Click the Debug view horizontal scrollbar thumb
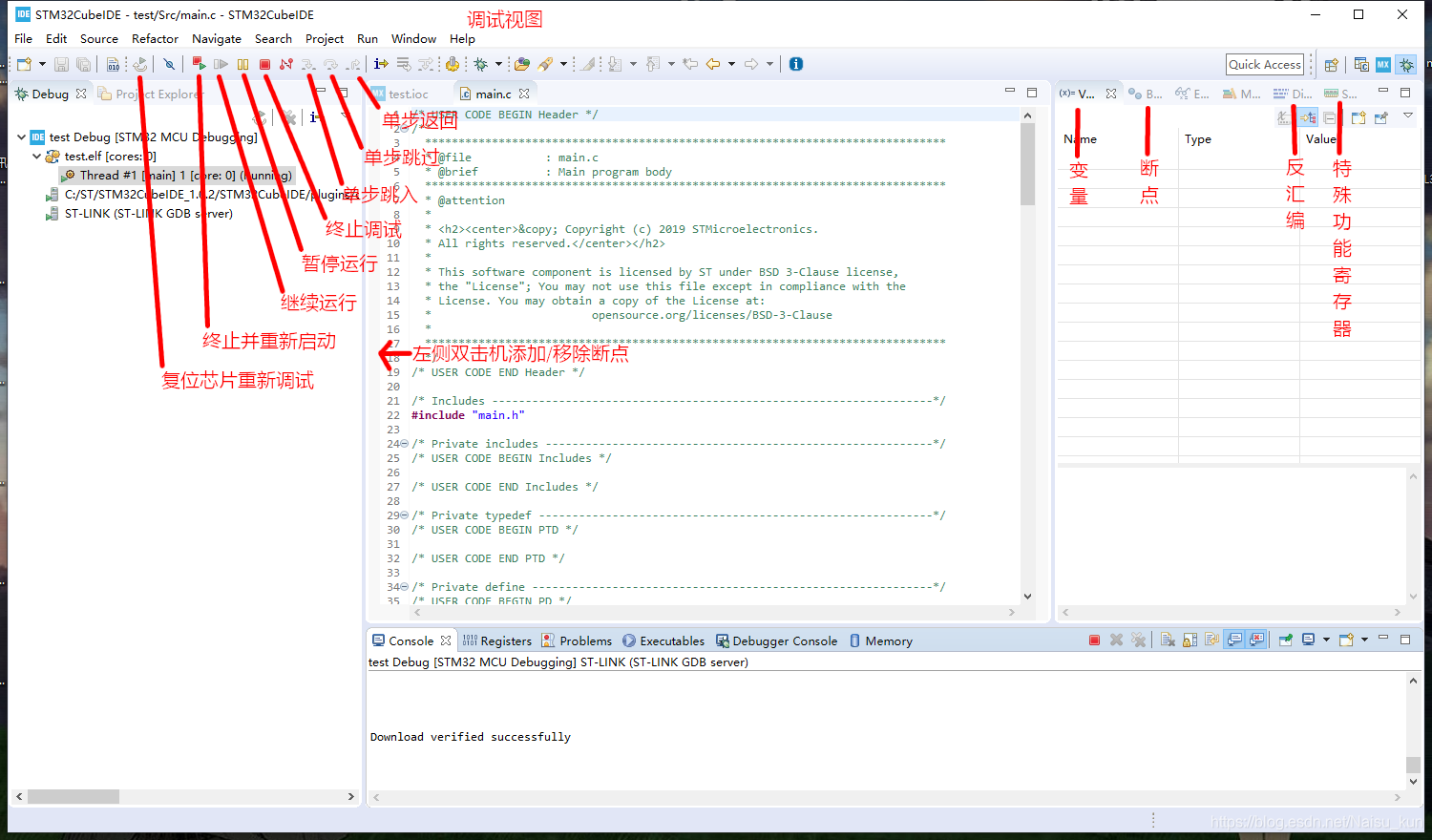Viewport: 1432px width, 840px height. coord(74,796)
